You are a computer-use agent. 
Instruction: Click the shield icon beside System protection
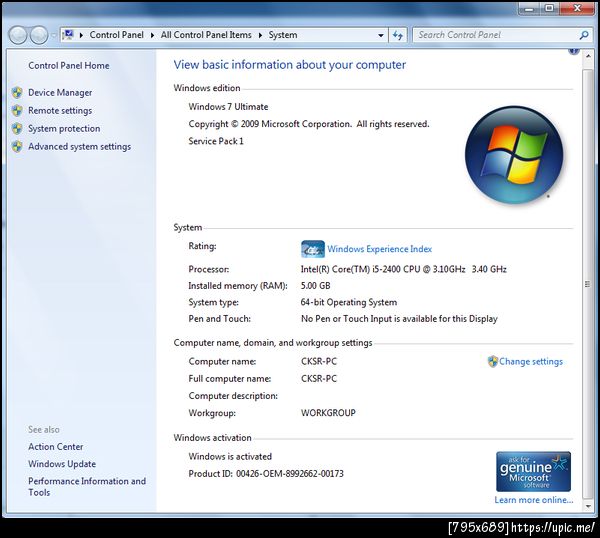[17, 129]
